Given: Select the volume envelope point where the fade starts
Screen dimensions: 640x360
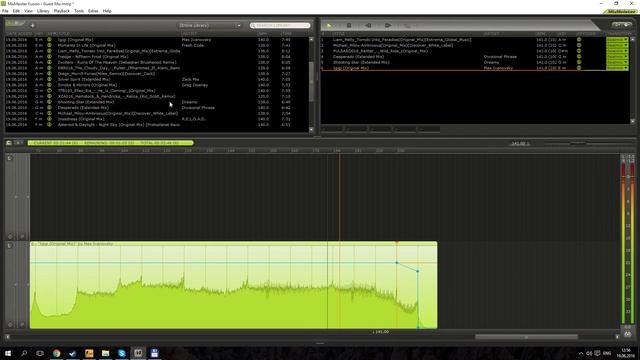Looking at the screenshot, I should pos(396,262).
